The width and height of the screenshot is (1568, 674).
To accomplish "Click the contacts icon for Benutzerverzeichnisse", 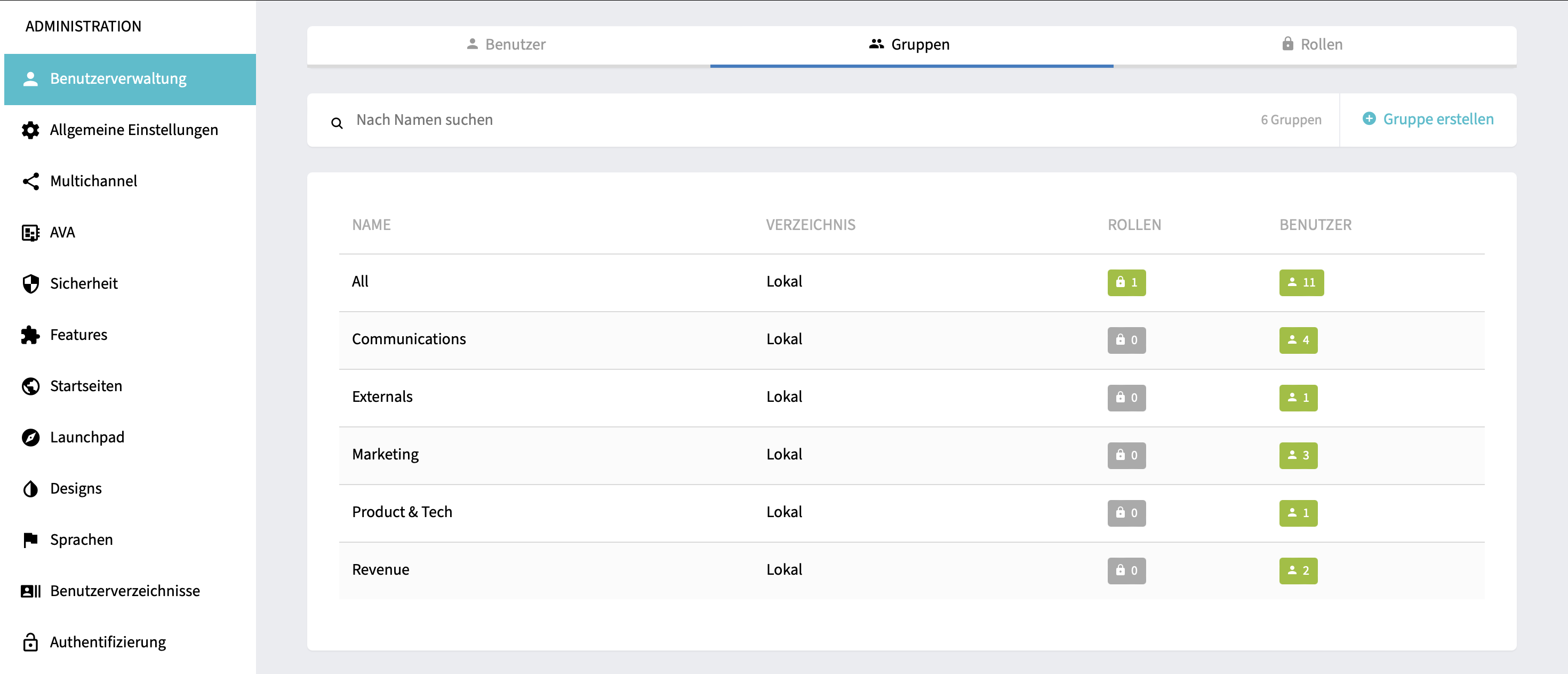I will pyautogui.click(x=30, y=591).
